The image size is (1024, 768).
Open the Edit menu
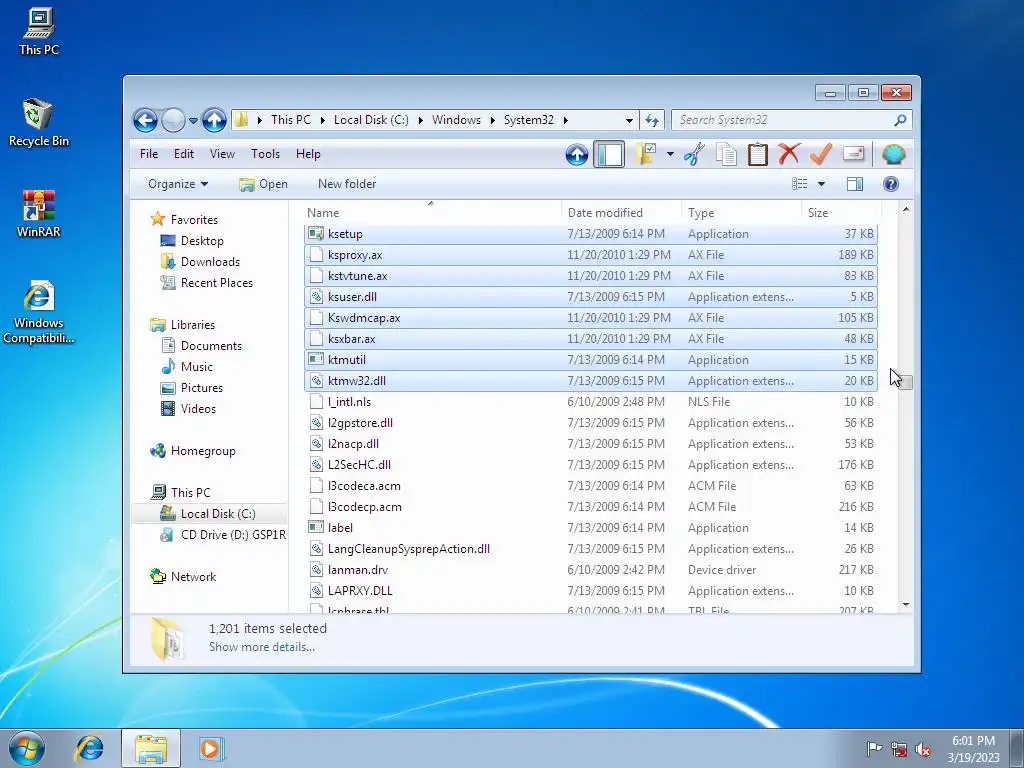coord(184,154)
